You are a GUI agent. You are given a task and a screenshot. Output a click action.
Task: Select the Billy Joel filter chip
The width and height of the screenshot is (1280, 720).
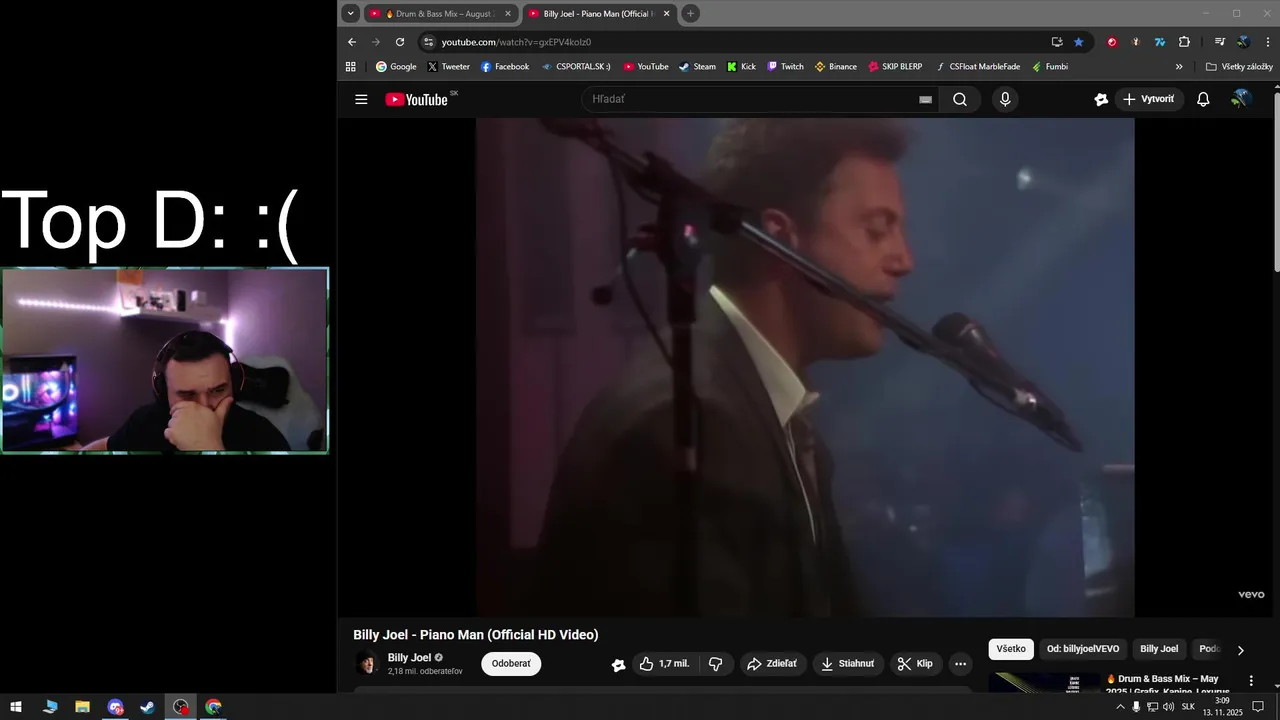coord(1159,649)
